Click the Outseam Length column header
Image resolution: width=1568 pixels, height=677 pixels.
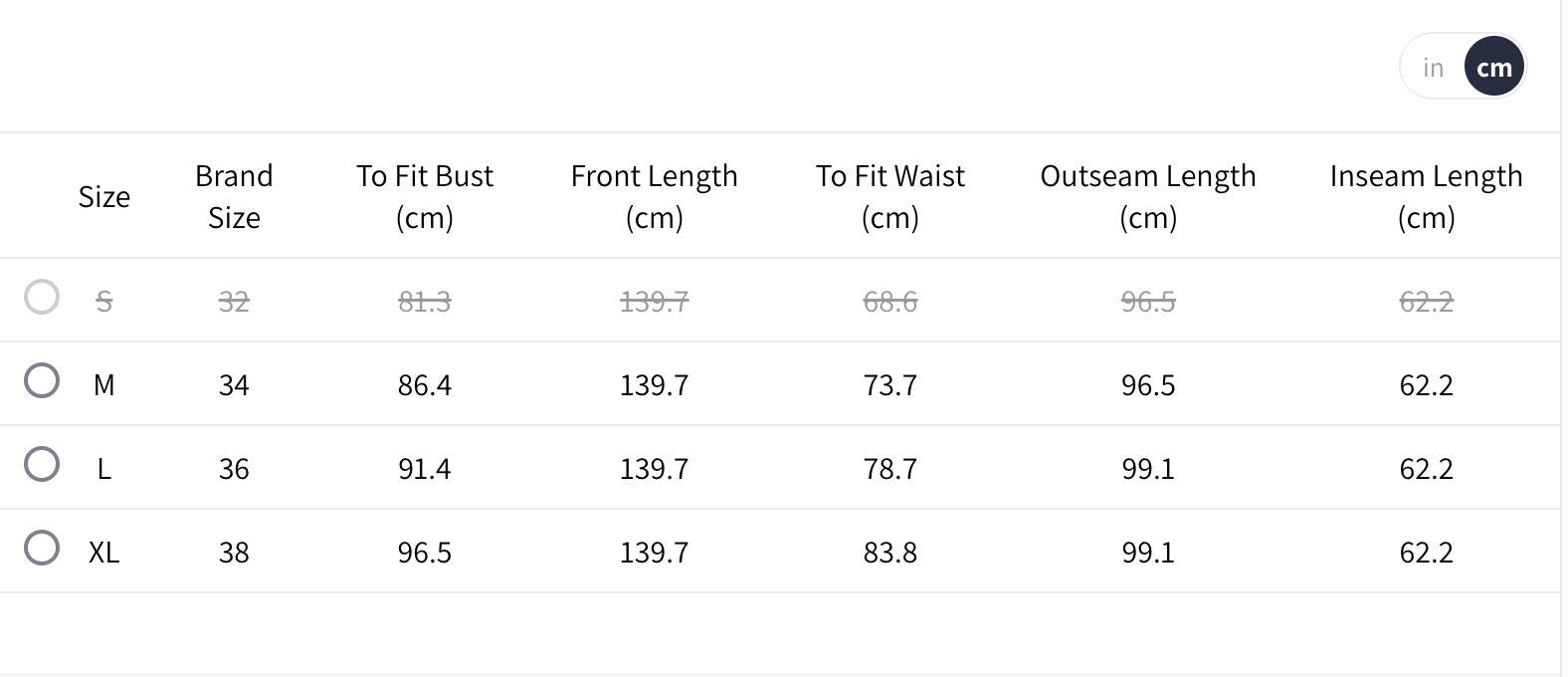[1148, 197]
